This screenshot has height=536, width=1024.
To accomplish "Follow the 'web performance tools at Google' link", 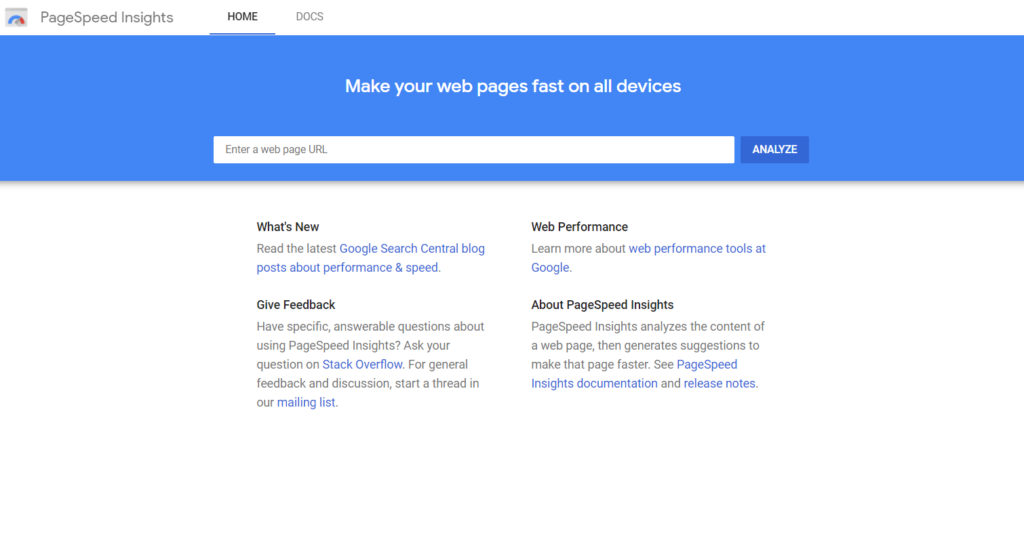I will pyautogui.click(x=648, y=258).
